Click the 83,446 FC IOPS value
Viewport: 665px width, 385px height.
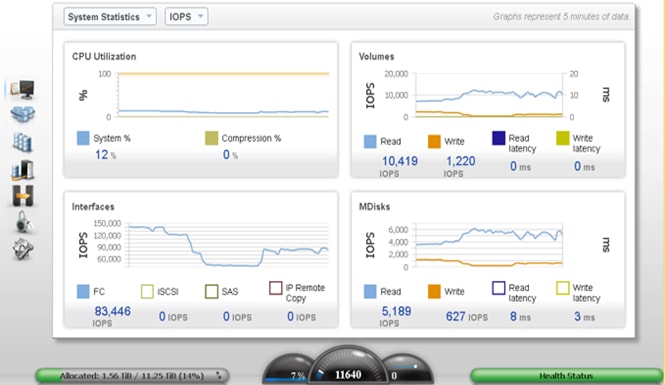coord(112,311)
